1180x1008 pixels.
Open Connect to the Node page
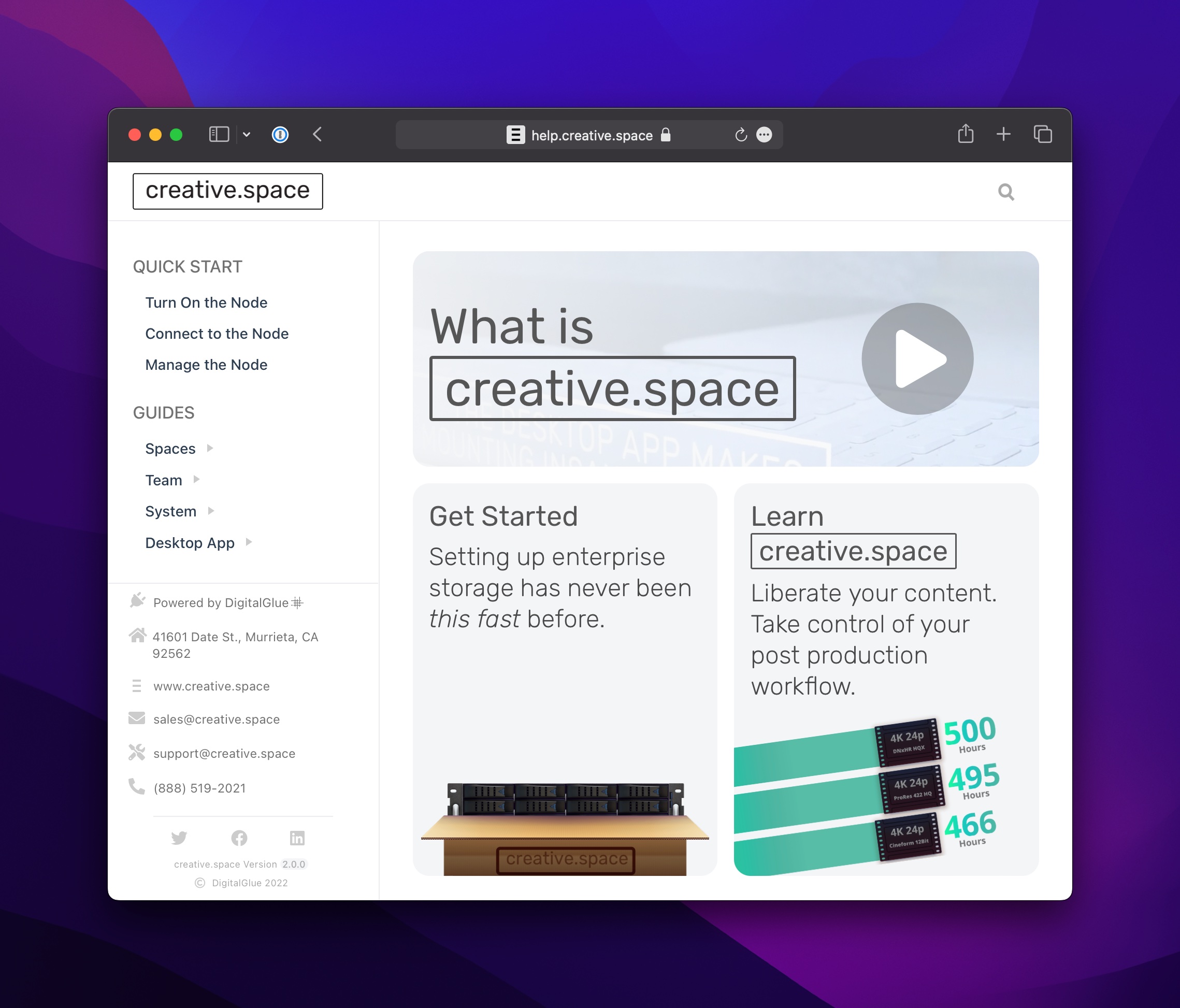(217, 334)
